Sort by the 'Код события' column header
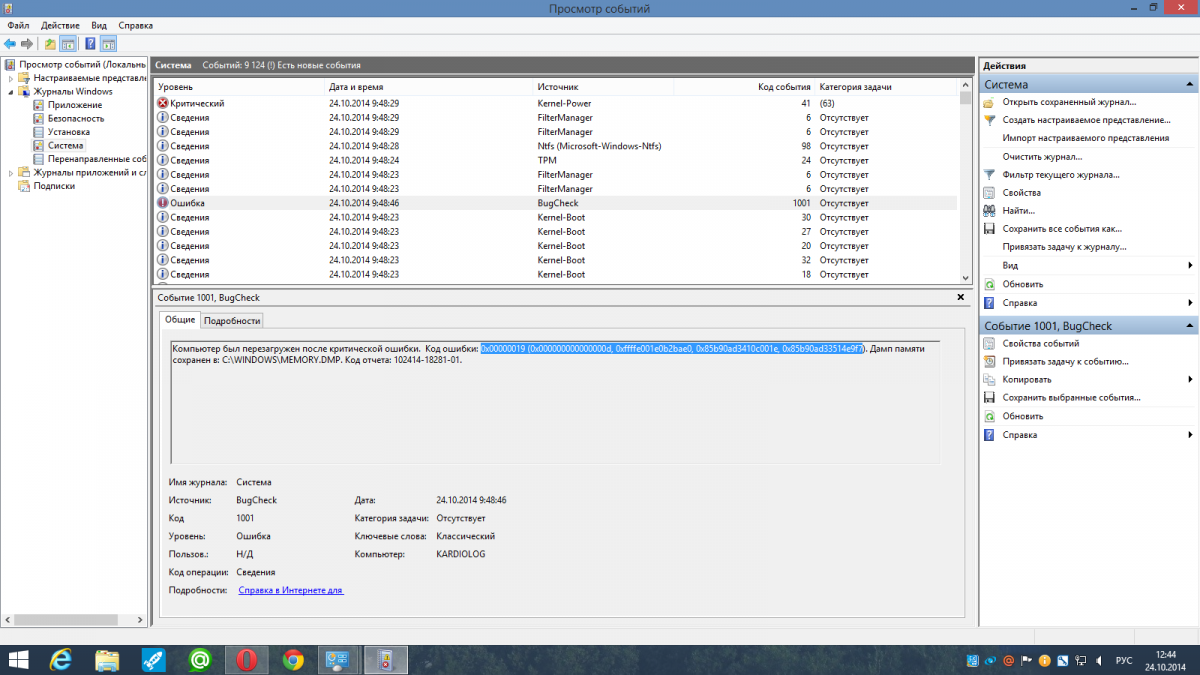Viewport: 1200px width, 675px height. point(744,87)
